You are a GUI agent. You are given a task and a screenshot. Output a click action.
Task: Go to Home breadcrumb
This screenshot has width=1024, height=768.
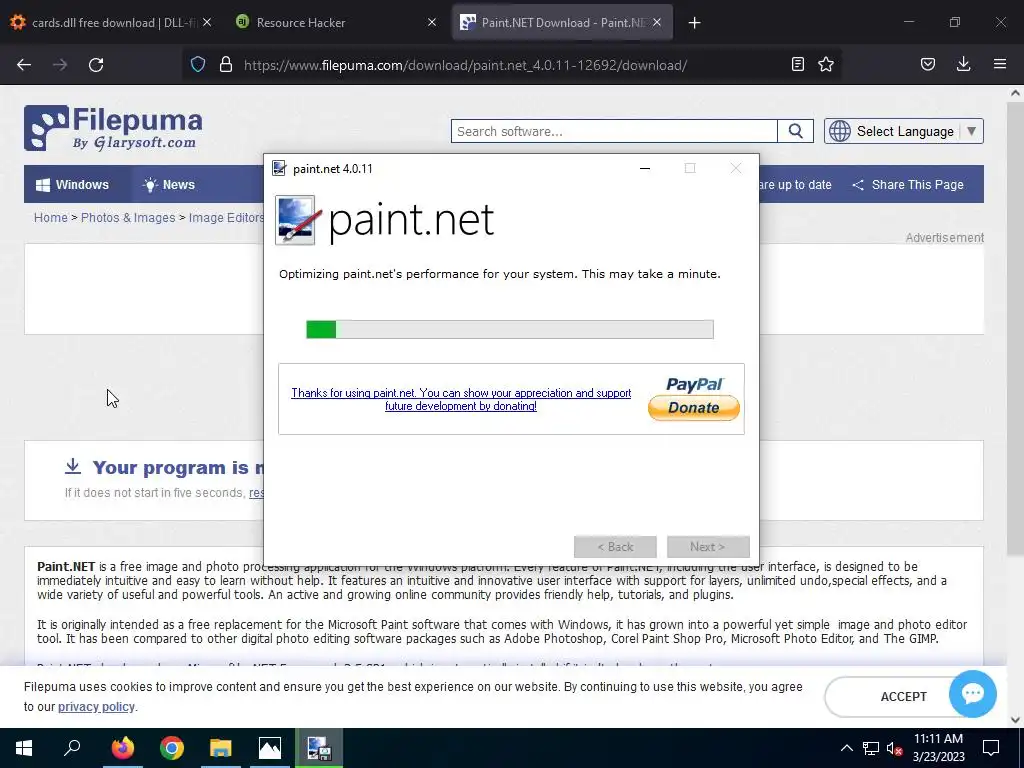[x=50, y=217]
